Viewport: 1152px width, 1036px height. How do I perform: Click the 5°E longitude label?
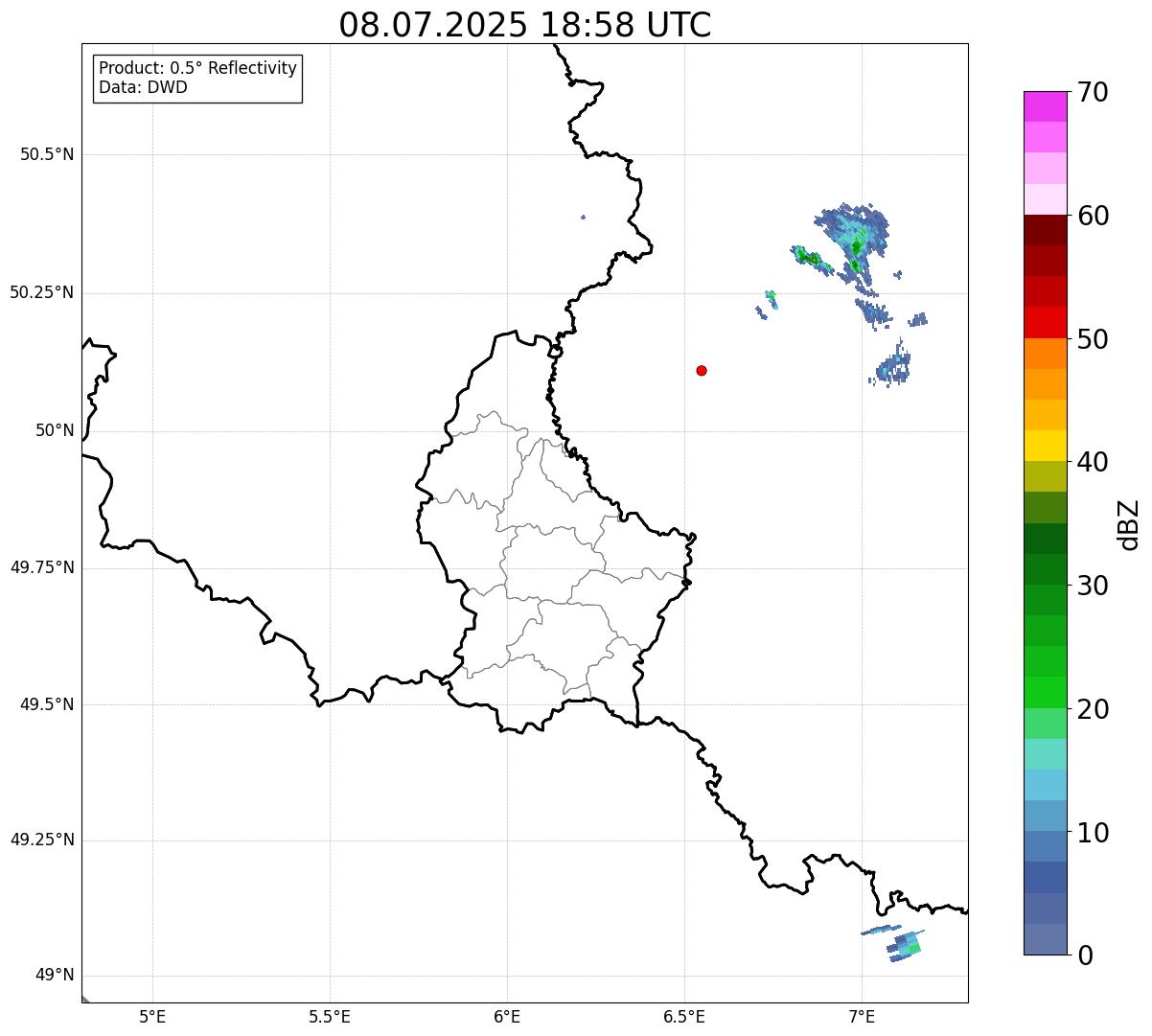(152, 1017)
